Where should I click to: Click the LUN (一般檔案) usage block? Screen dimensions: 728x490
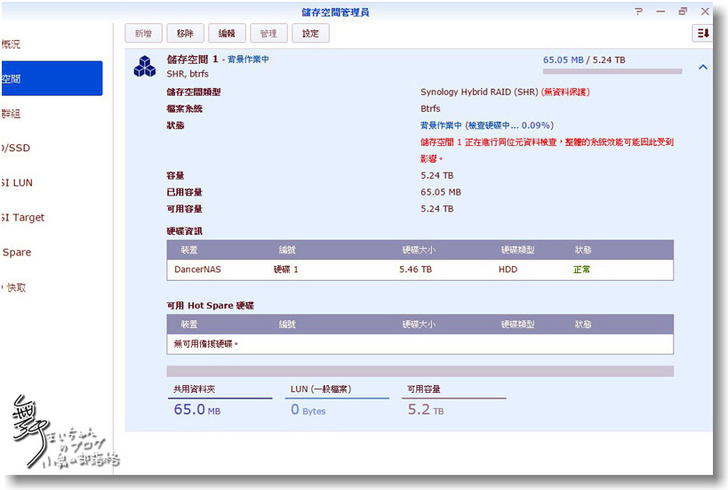336,402
